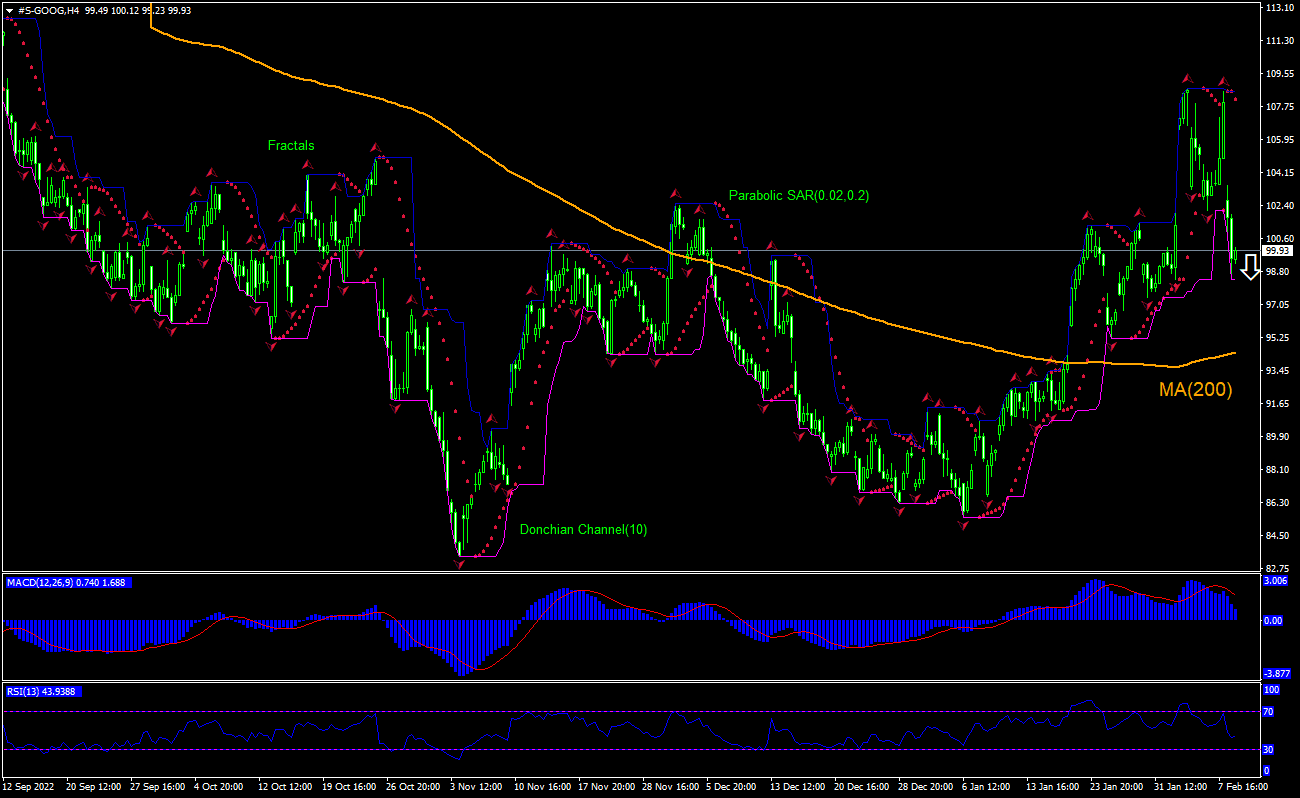
Task: Click the 13 Jan 16:00 time axis label
Action: (x=1053, y=787)
